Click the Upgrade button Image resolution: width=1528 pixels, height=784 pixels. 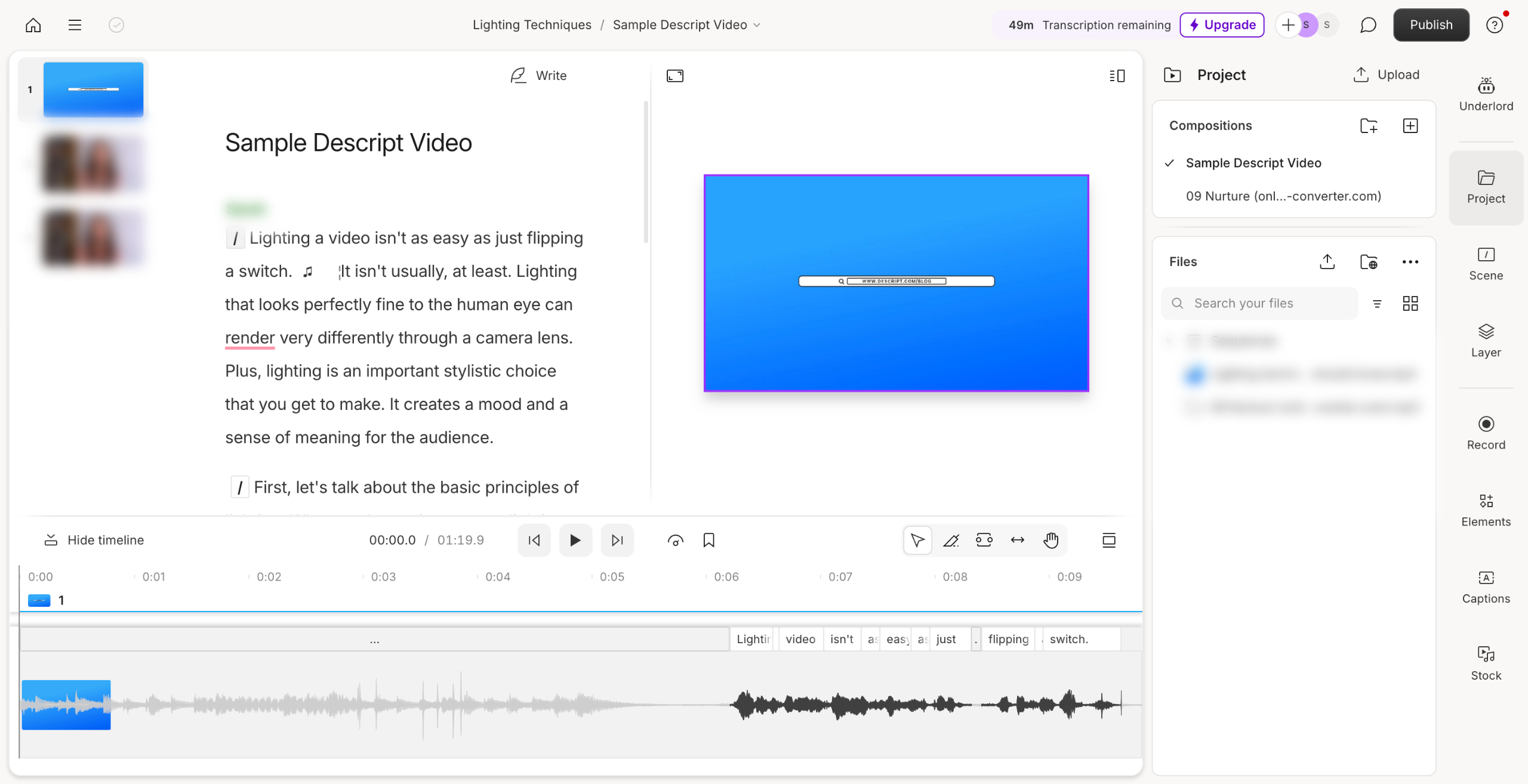pos(1222,25)
